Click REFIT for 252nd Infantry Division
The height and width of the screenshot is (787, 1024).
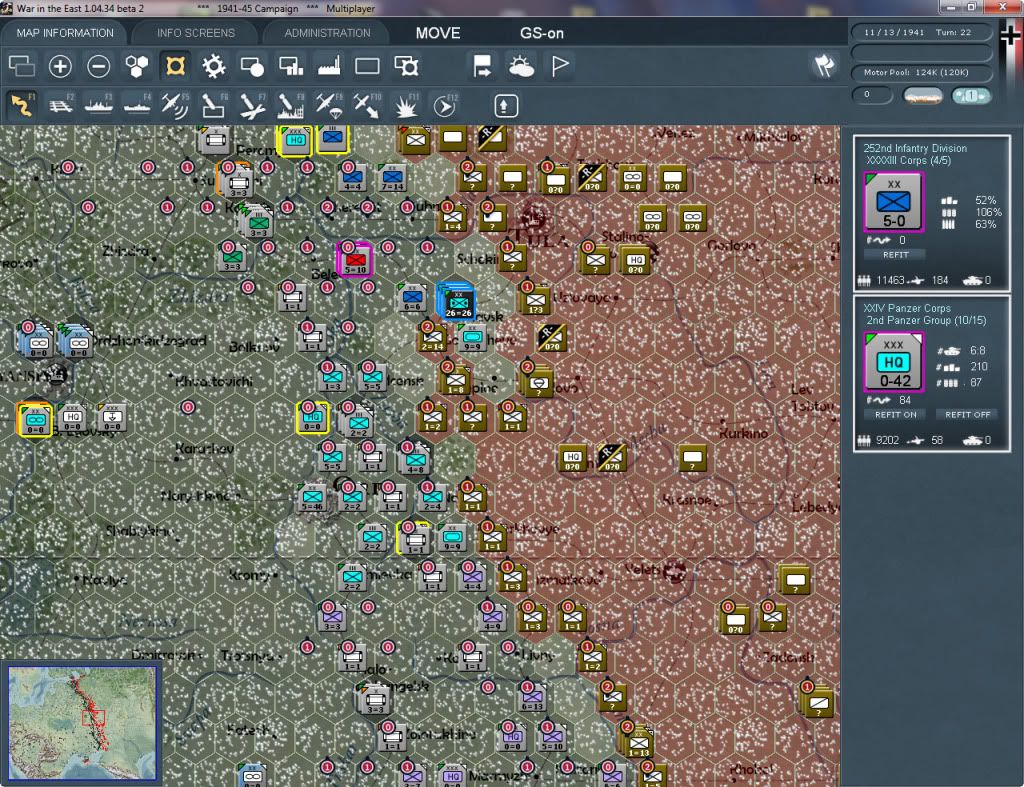click(x=895, y=255)
